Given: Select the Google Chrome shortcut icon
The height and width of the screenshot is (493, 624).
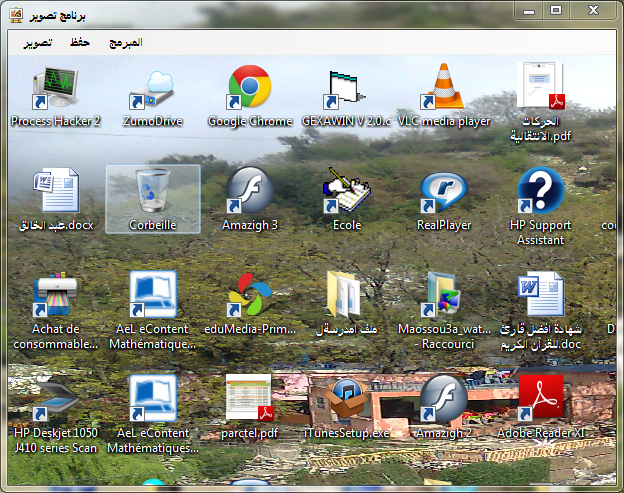Looking at the screenshot, I should 250,87.
